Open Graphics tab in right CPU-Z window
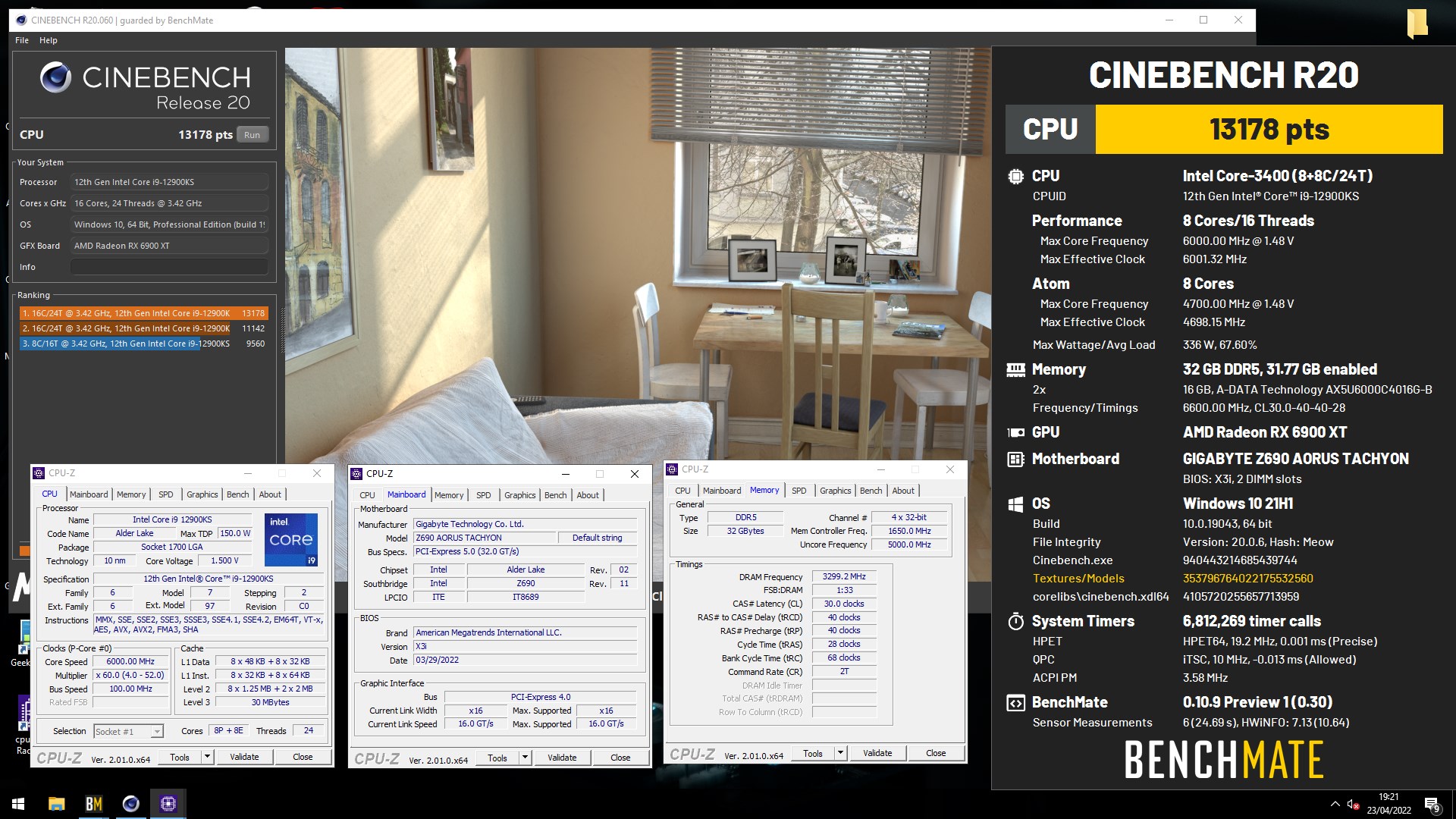Viewport: 1456px width, 819px height. point(836,491)
